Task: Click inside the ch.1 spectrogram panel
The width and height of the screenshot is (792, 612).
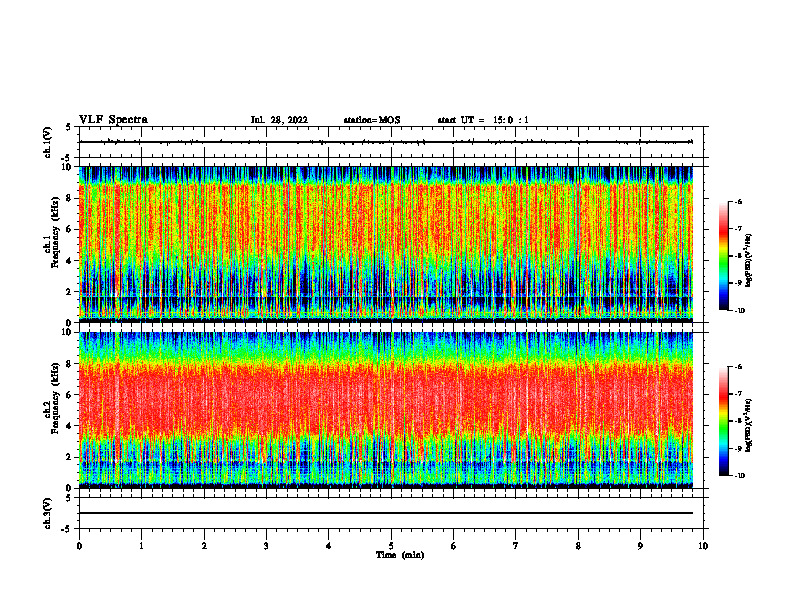Action: [x=386, y=243]
